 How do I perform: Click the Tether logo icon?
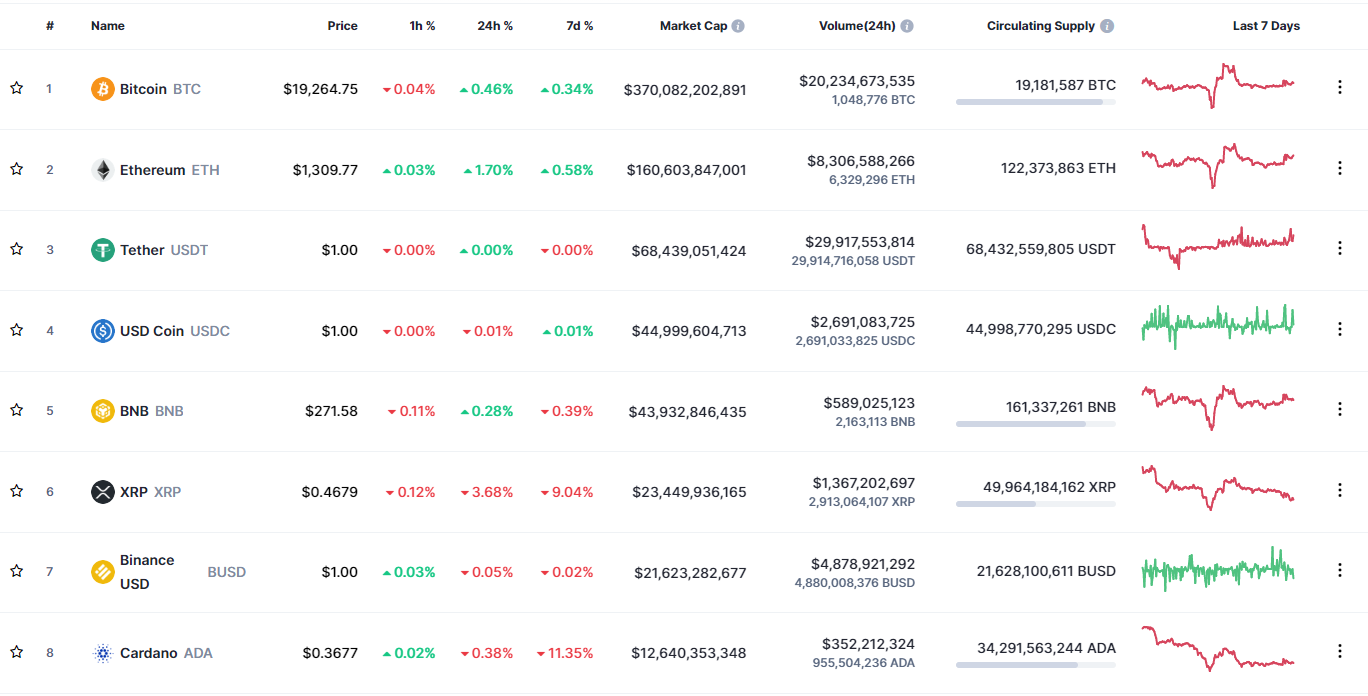103,250
